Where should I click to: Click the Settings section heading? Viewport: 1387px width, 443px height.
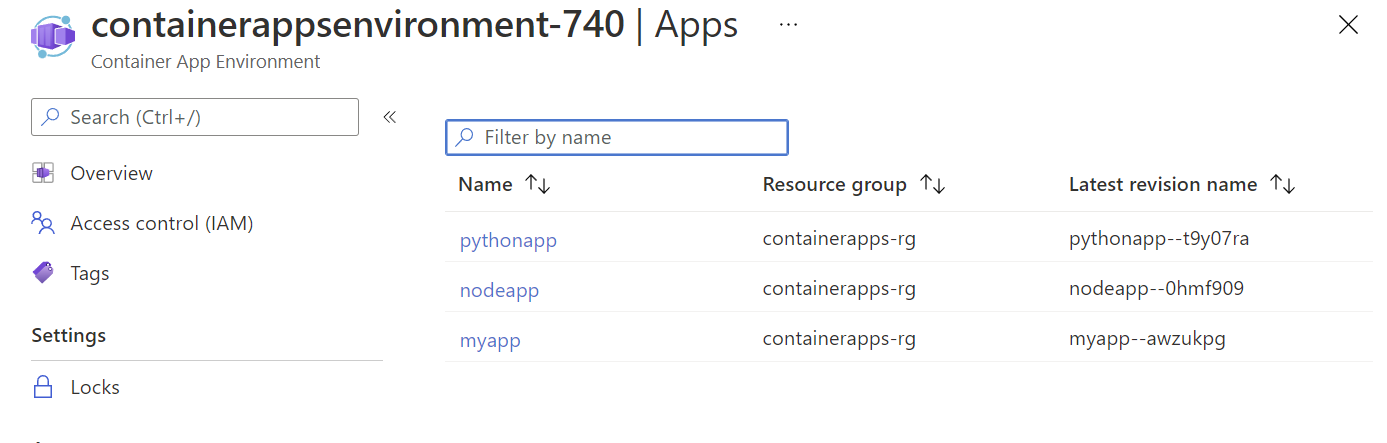[69, 335]
